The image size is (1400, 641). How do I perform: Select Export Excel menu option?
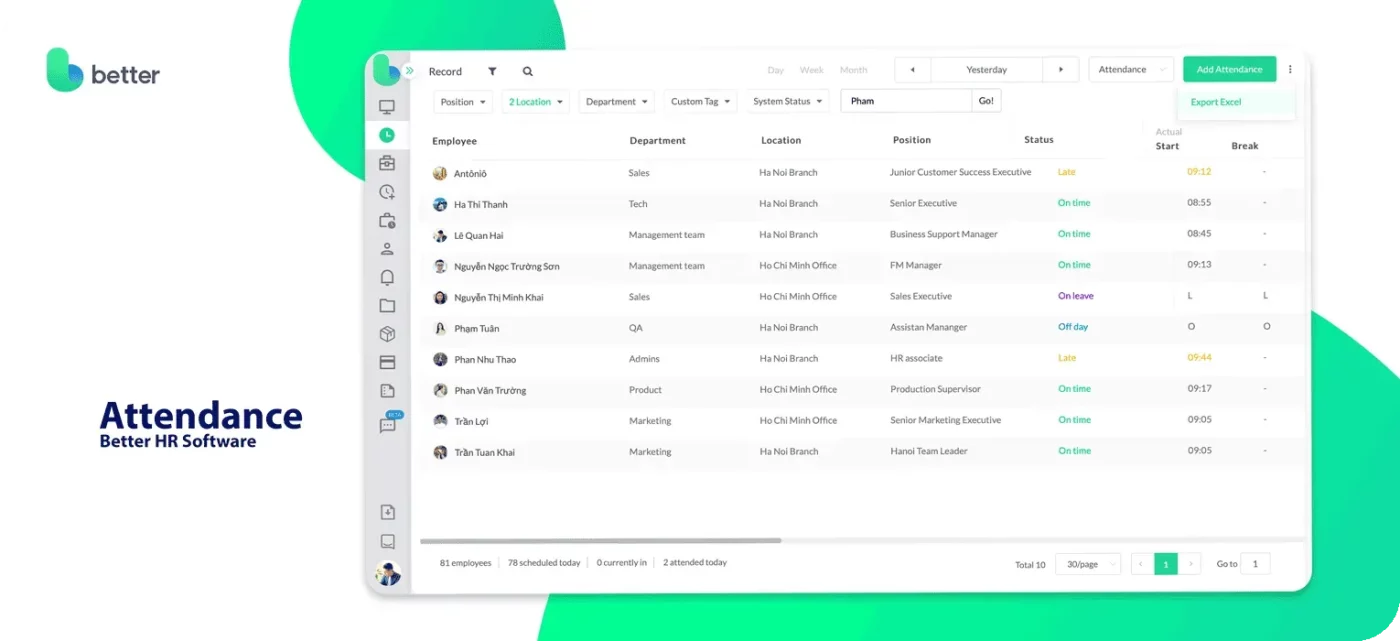coord(1216,102)
